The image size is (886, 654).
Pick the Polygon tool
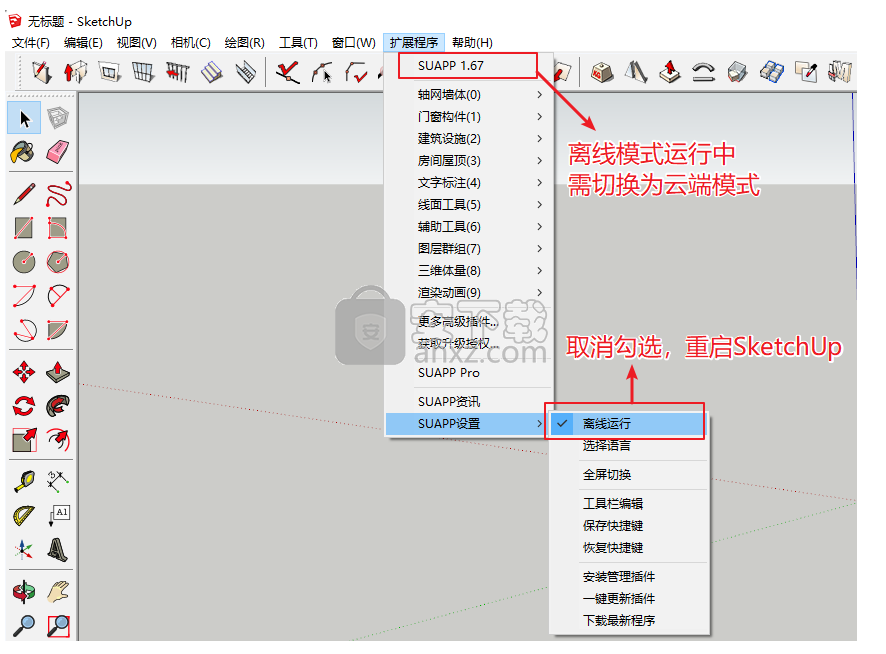click(x=58, y=262)
